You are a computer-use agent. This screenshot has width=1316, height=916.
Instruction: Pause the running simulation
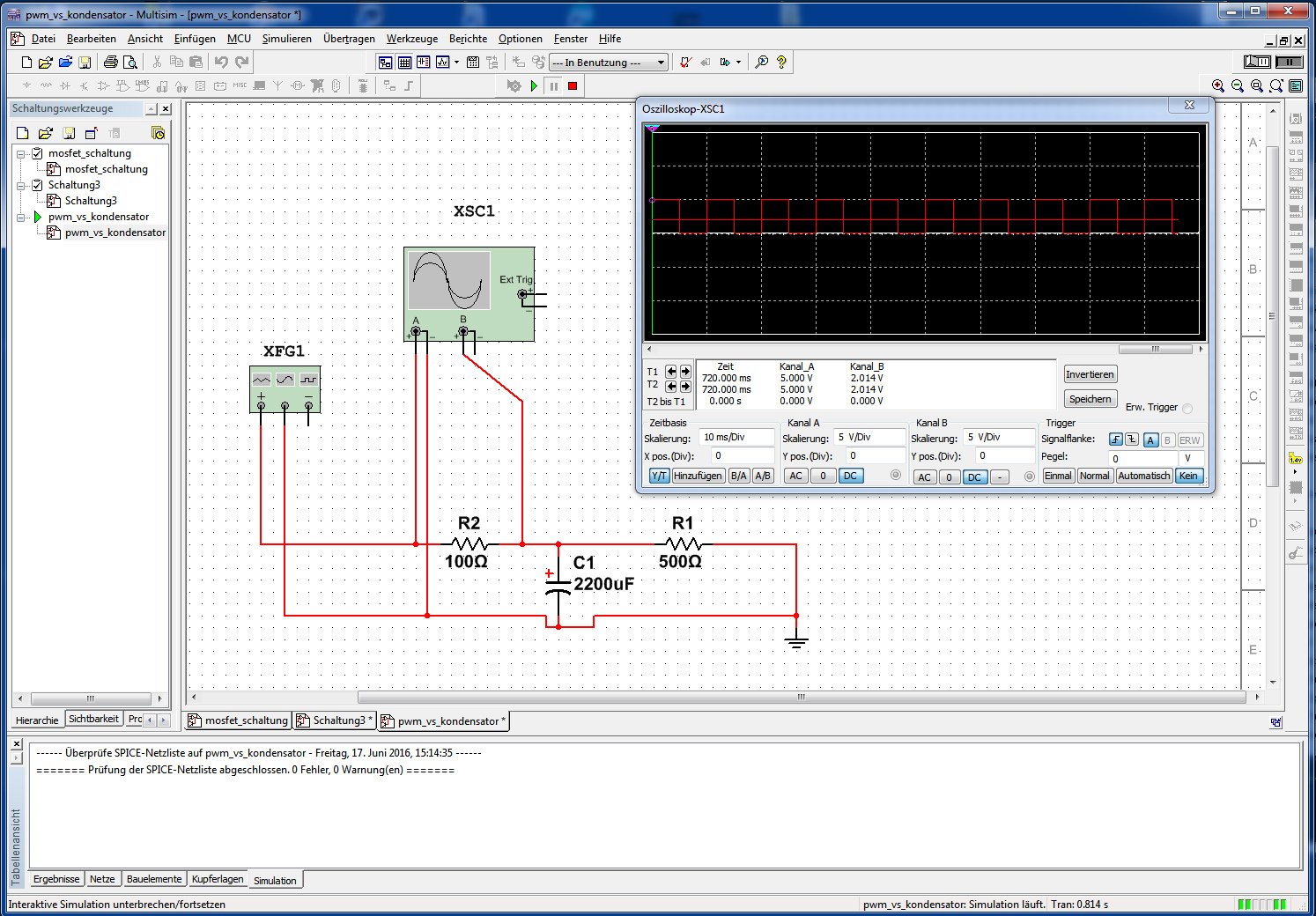pos(553,85)
